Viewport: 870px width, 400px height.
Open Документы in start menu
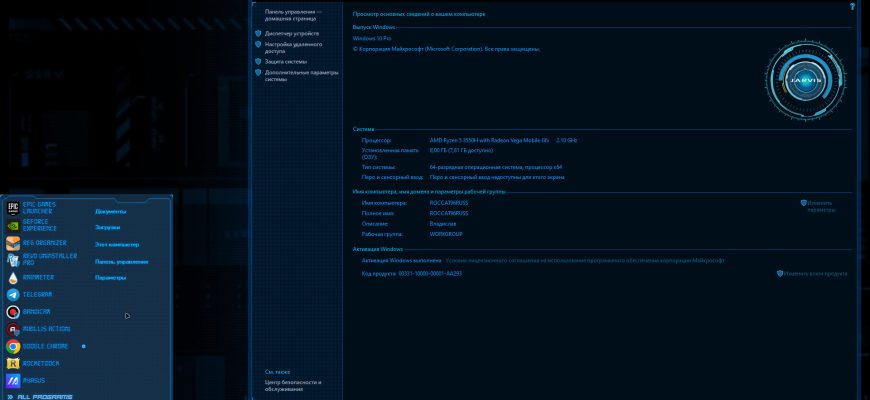[110, 211]
